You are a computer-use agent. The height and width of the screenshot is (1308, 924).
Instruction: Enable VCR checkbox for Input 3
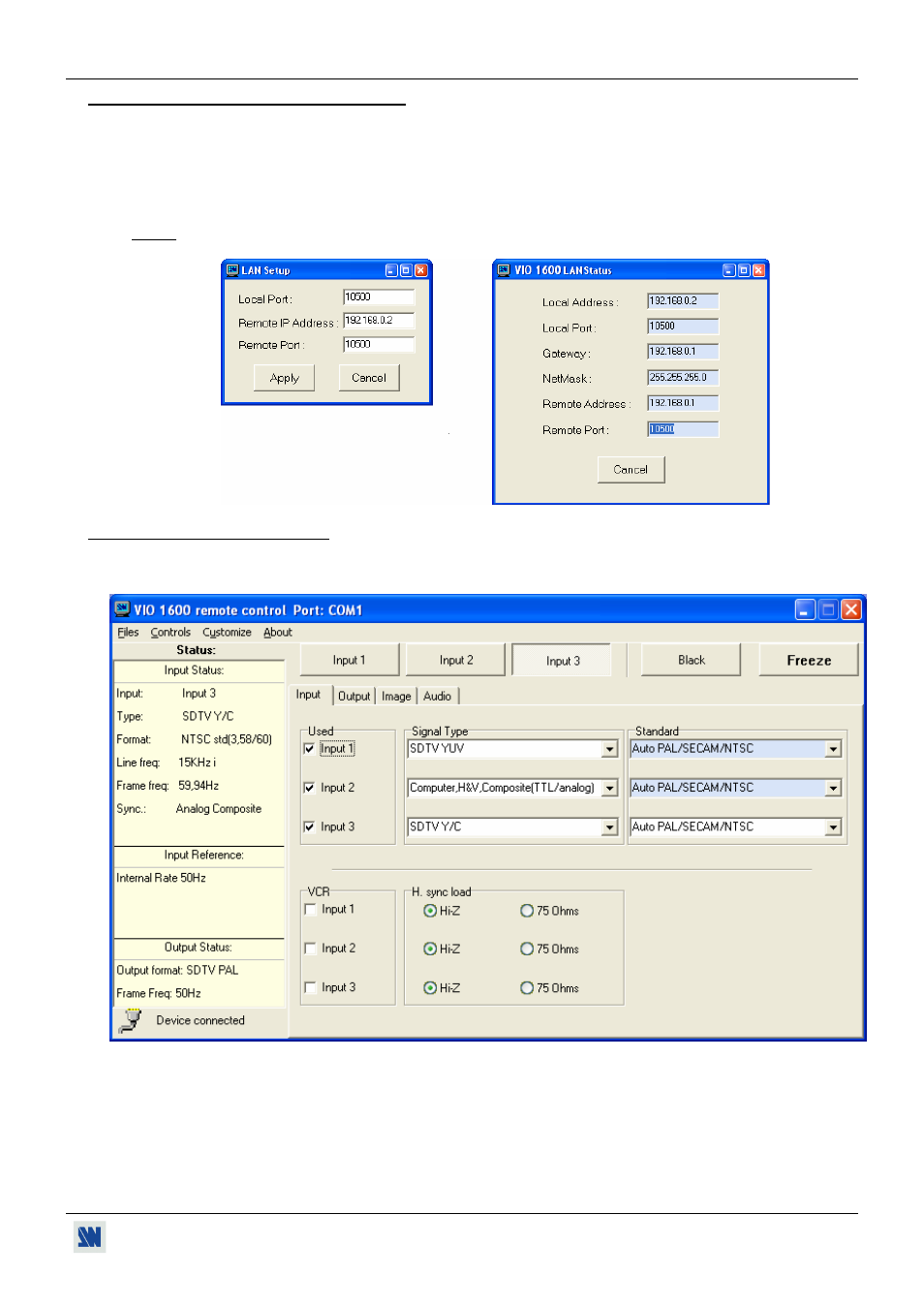[x=311, y=987]
